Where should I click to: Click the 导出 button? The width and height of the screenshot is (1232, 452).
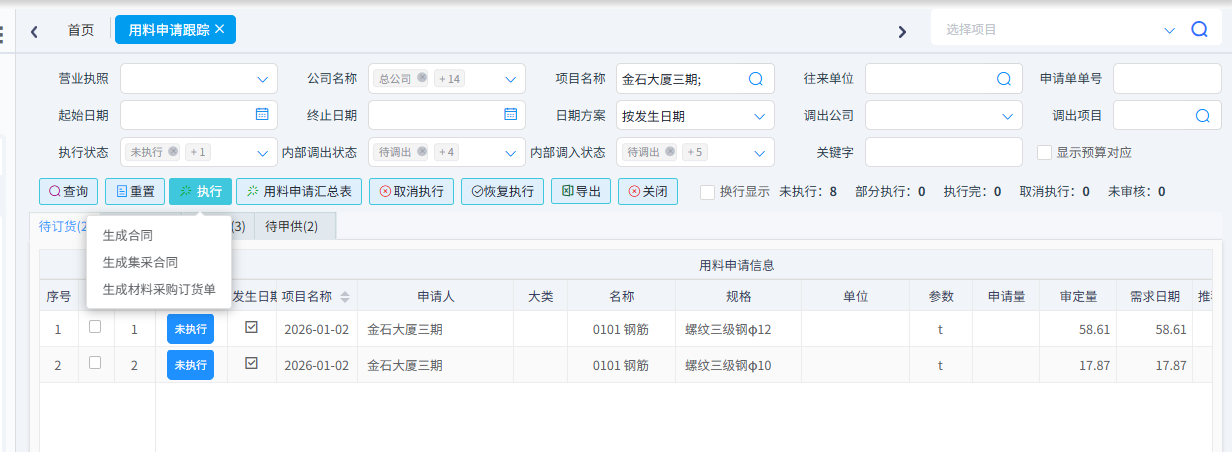(581, 191)
